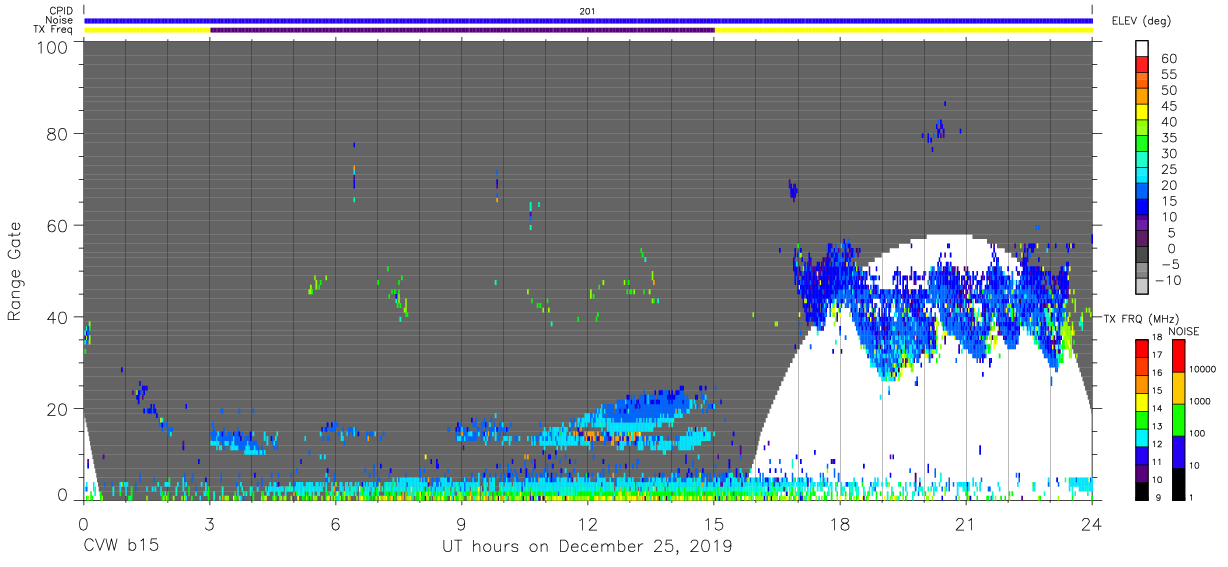Click the Range Gate axis title
Image resolution: width=1228 pixels, height=567 pixels.
coord(15,271)
